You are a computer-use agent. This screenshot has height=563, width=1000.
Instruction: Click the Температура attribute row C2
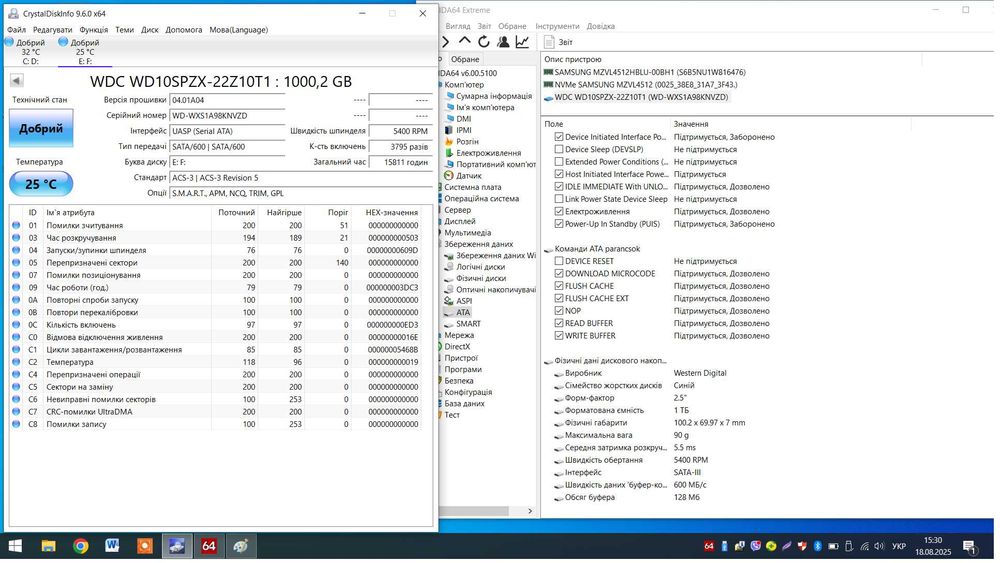tap(216, 362)
